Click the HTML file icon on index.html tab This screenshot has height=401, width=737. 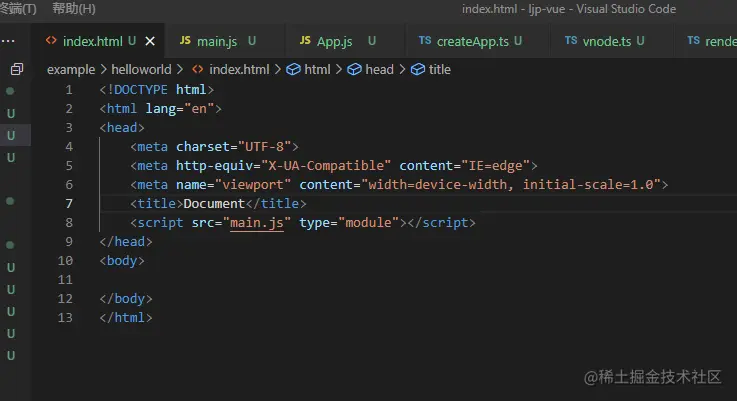51,40
